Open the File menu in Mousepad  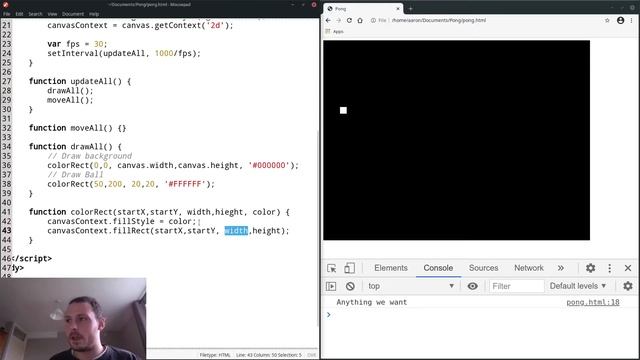[7, 14]
